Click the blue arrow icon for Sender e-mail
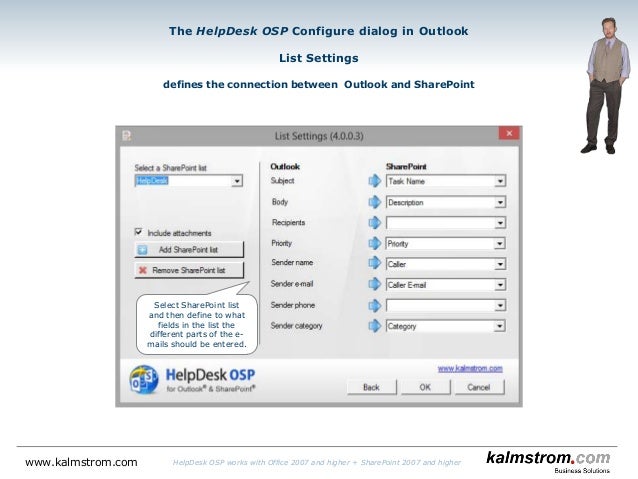The width and height of the screenshot is (638, 479). (375, 284)
